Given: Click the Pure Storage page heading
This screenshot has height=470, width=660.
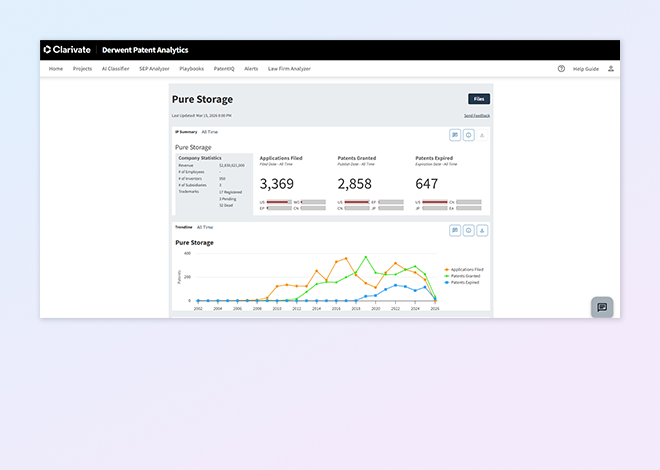Looking at the screenshot, I should coord(202,99).
